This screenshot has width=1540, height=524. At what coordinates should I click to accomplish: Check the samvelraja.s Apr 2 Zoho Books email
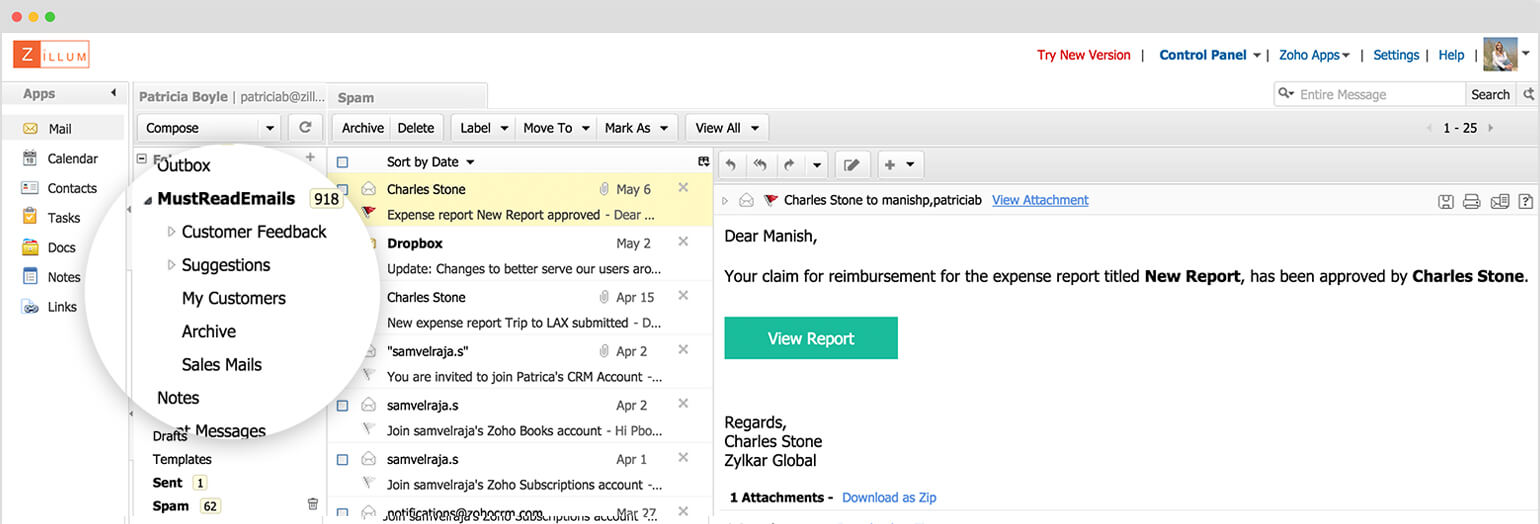(343, 406)
